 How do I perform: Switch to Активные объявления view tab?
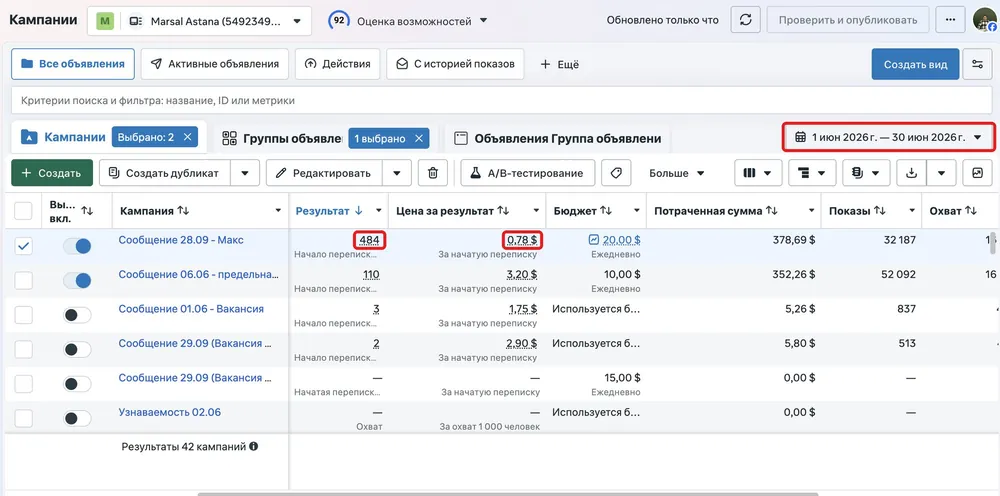pos(215,64)
